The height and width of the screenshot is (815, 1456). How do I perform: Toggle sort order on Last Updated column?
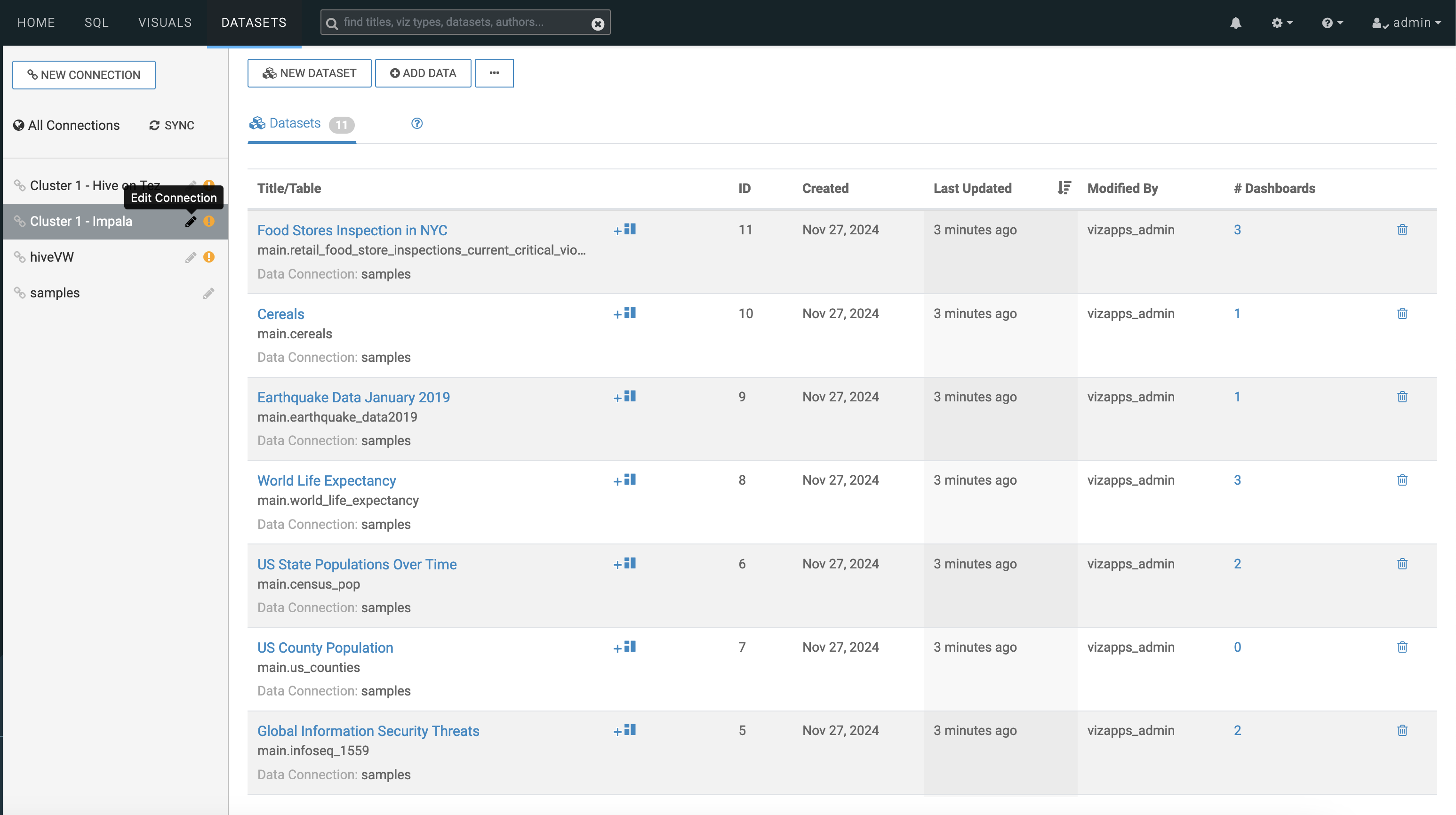(1064, 188)
